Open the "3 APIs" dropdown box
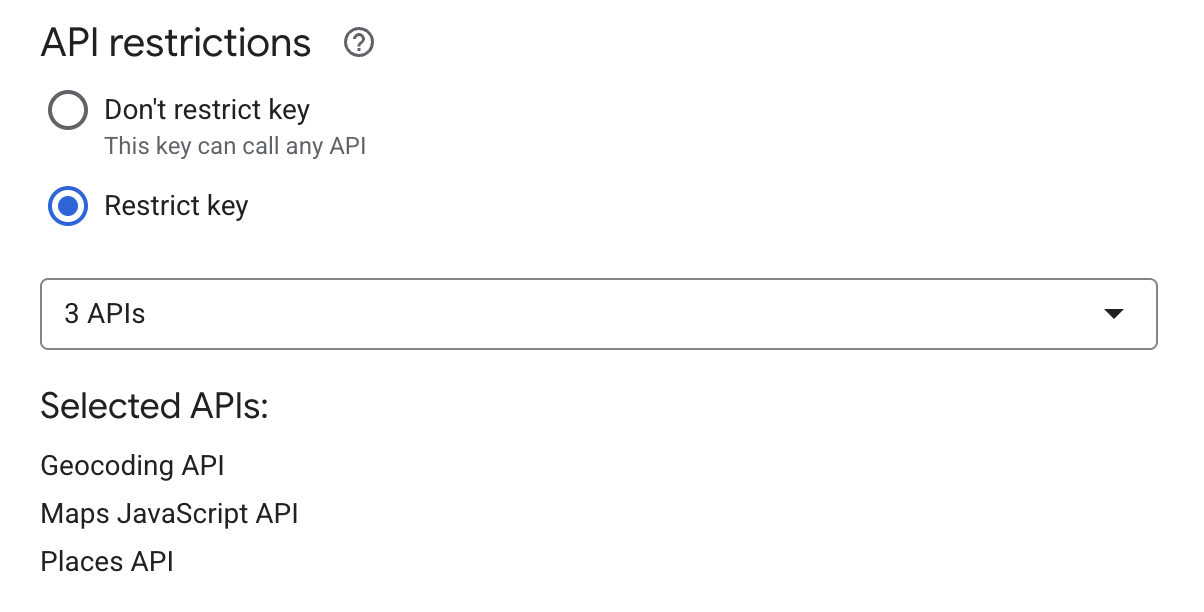Image resolution: width=1204 pixels, height=612 pixels. 598,314
